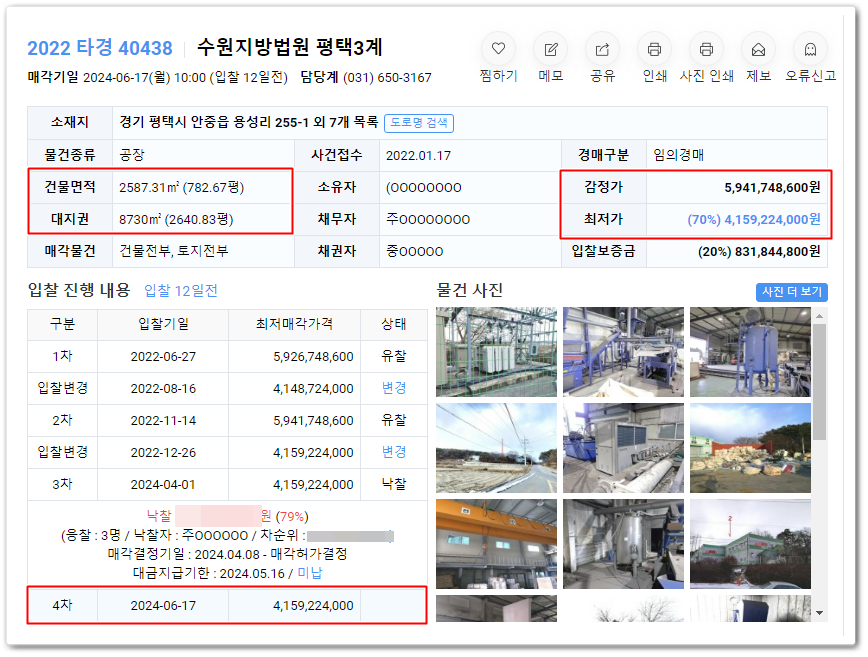Viewport: 868px width, 657px height.
Task: Click the address 경기 평택시 안중읍 용성리 255-1
Action: coord(214,122)
